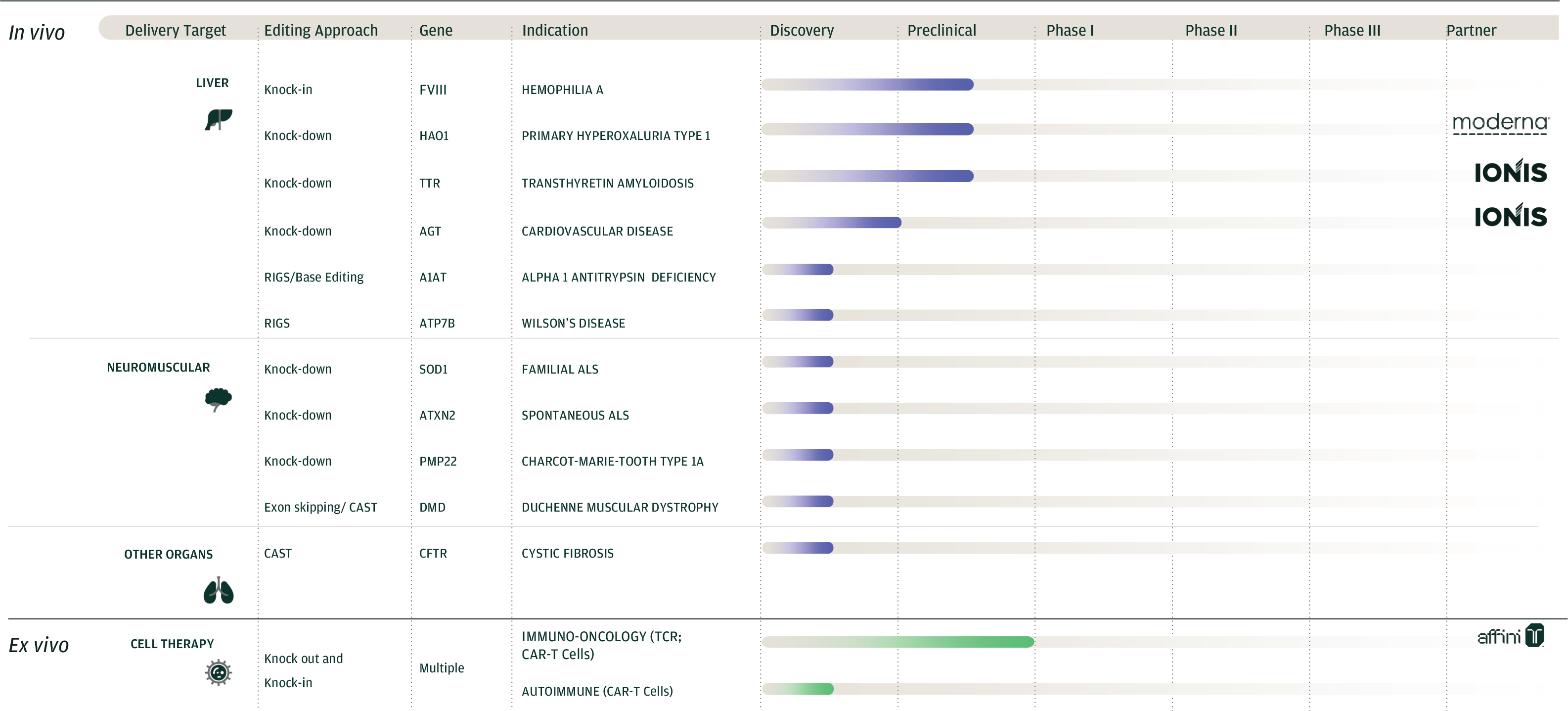The height and width of the screenshot is (711, 1568).
Task: Click the NEUROMUSCULAR section heading
Action: pyautogui.click(x=158, y=368)
